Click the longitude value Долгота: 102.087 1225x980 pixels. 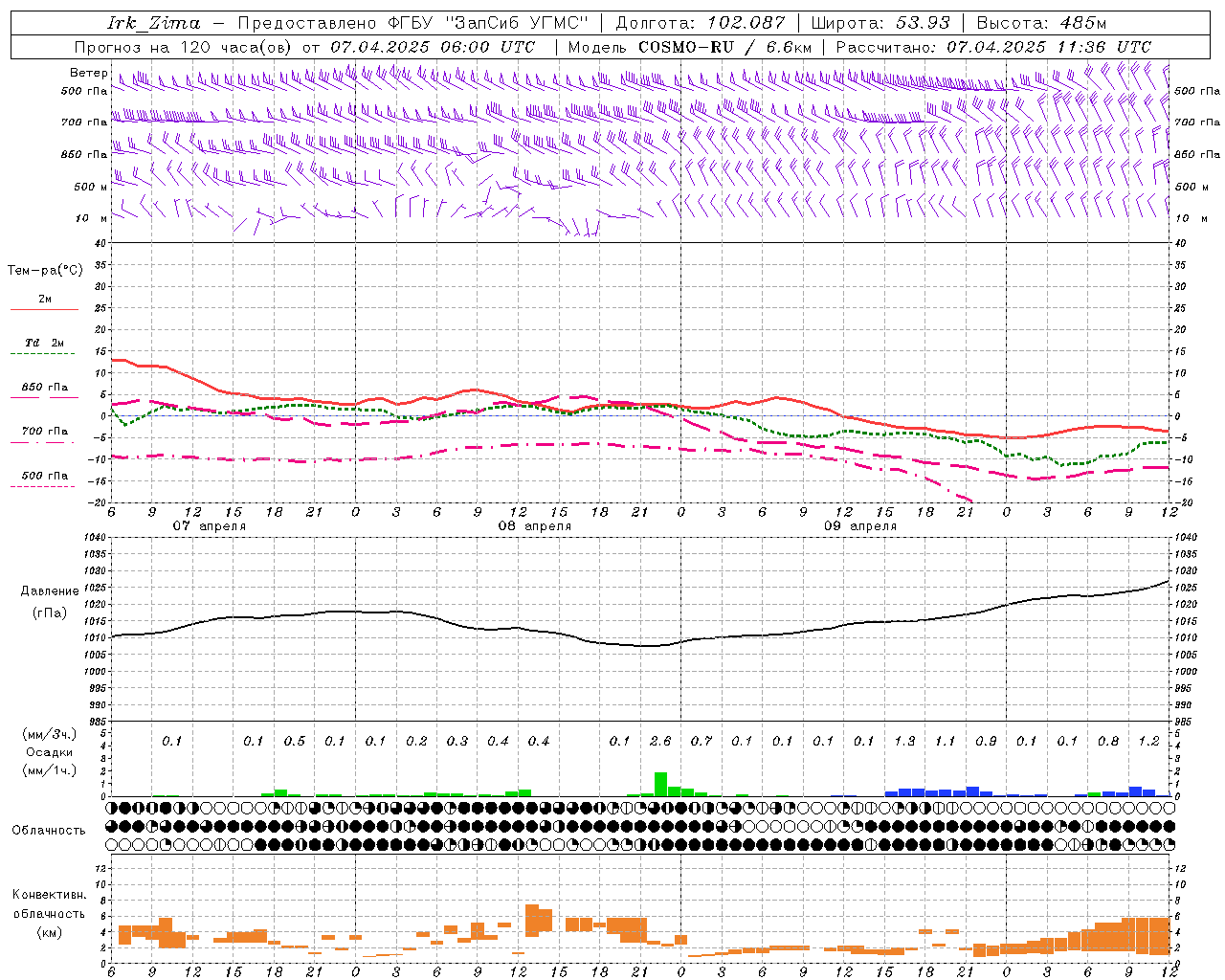(701, 23)
